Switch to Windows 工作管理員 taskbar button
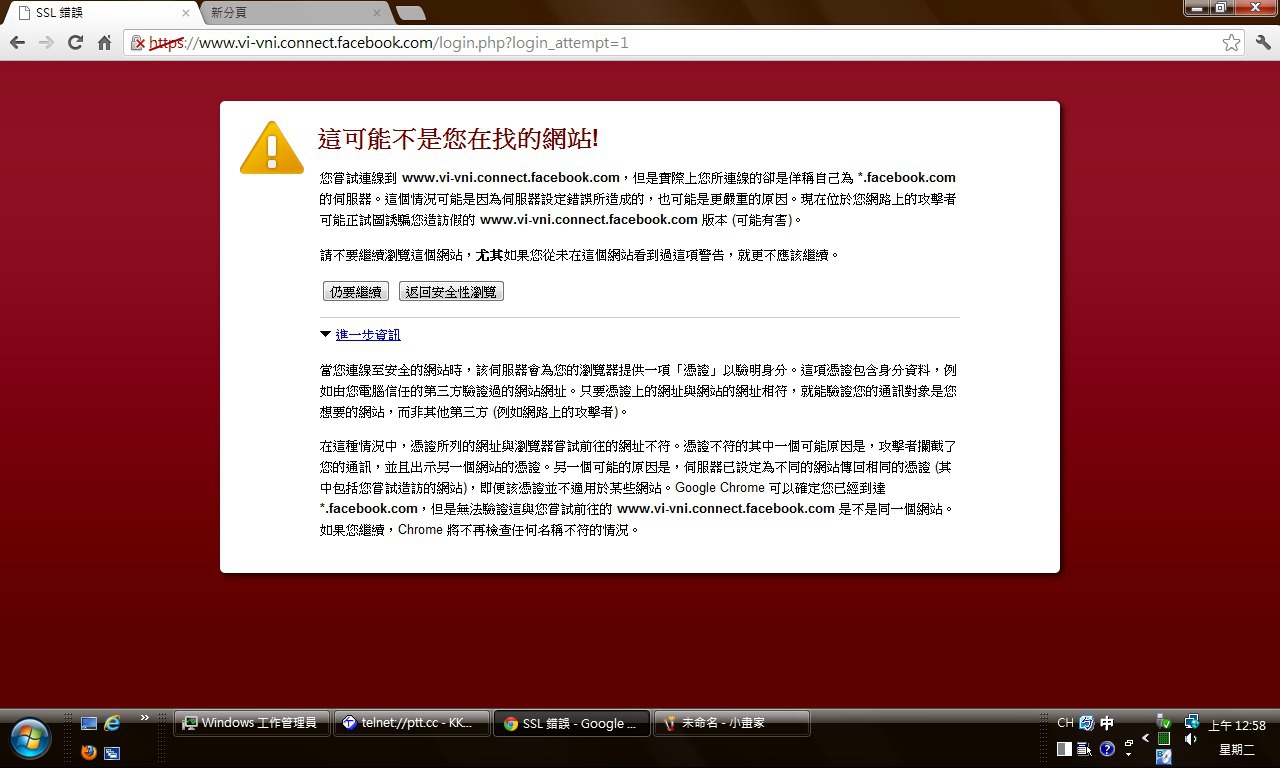Image resolution: width=1280 pixels, height=768 pixels. tap(251, 723)
